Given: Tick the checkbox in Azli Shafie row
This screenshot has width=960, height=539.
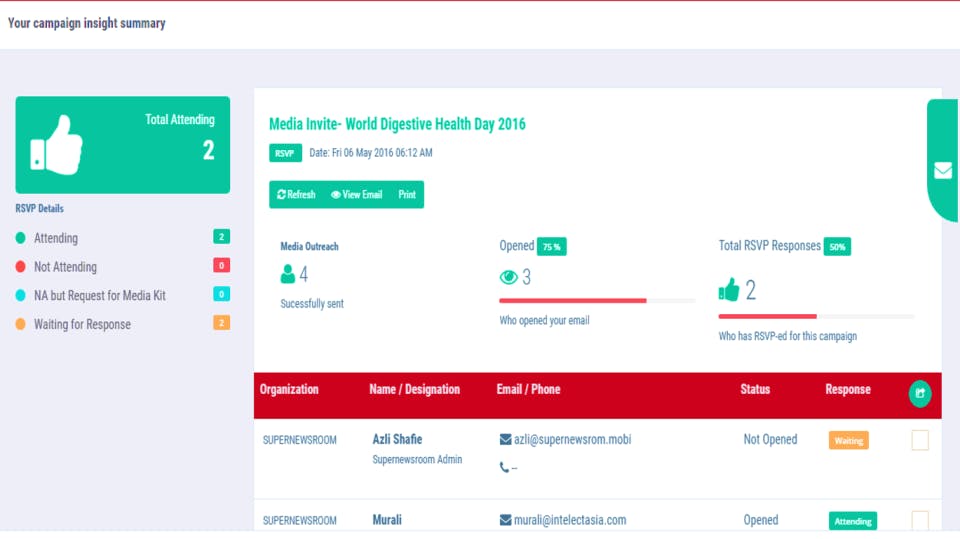Looking at the screenshot, I should (x=920, y=440).
